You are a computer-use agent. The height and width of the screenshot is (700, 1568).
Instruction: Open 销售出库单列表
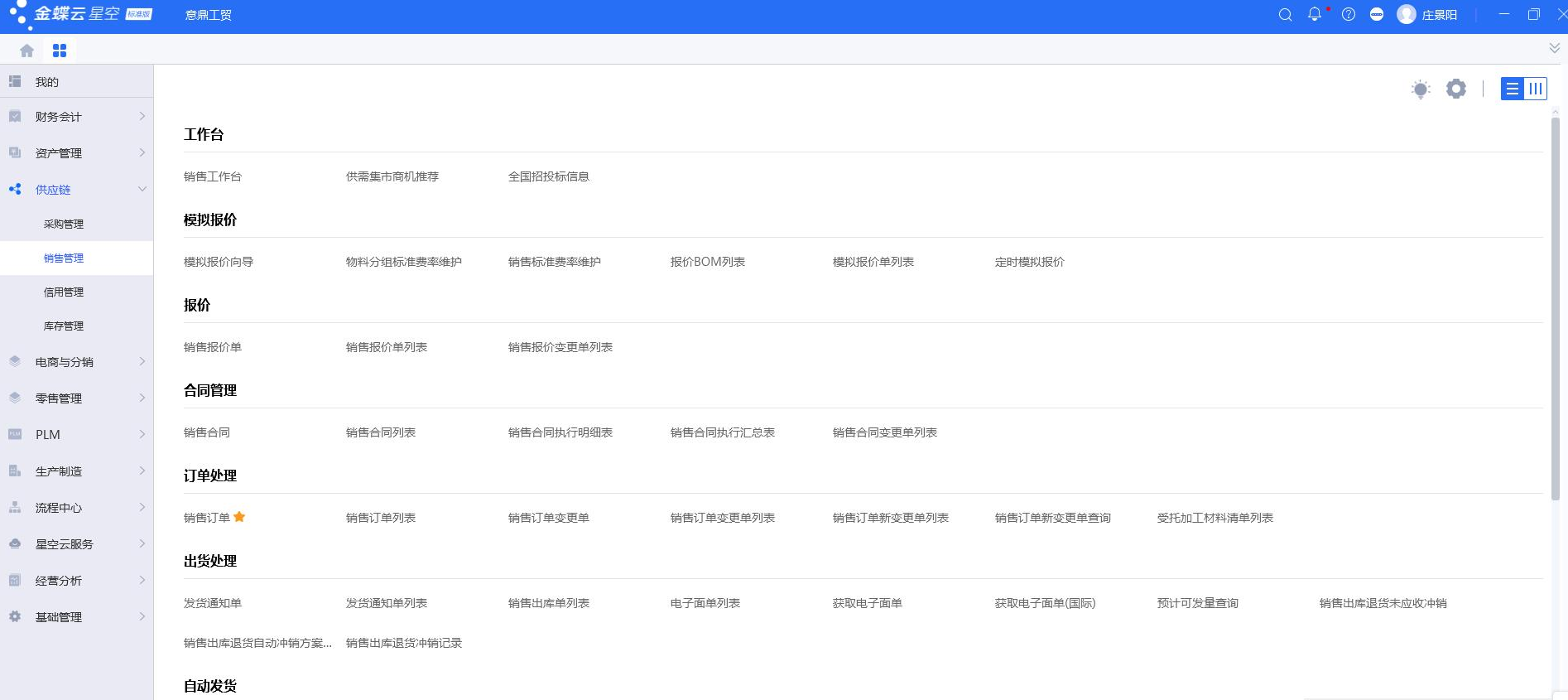[549, 603]
